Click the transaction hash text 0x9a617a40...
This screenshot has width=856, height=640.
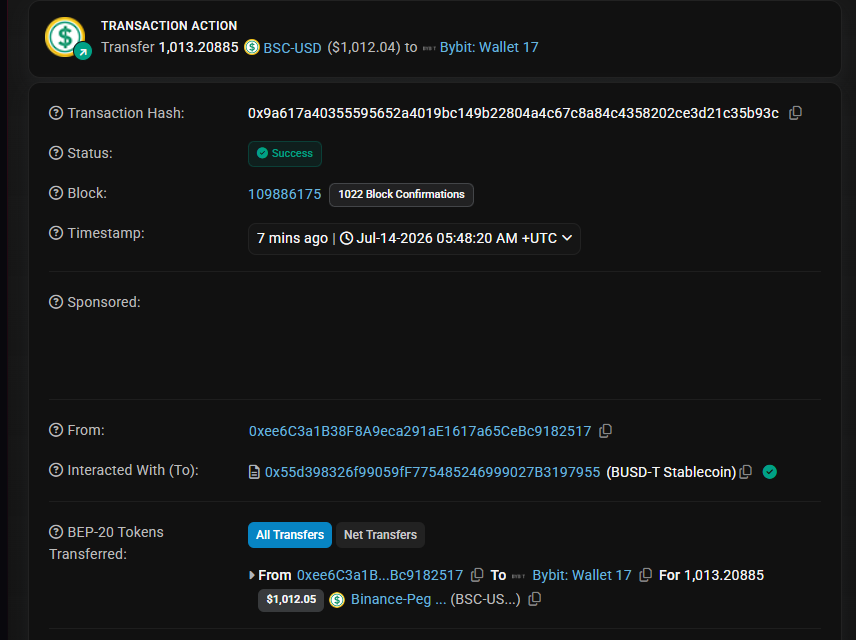click(x=513, y=113)
